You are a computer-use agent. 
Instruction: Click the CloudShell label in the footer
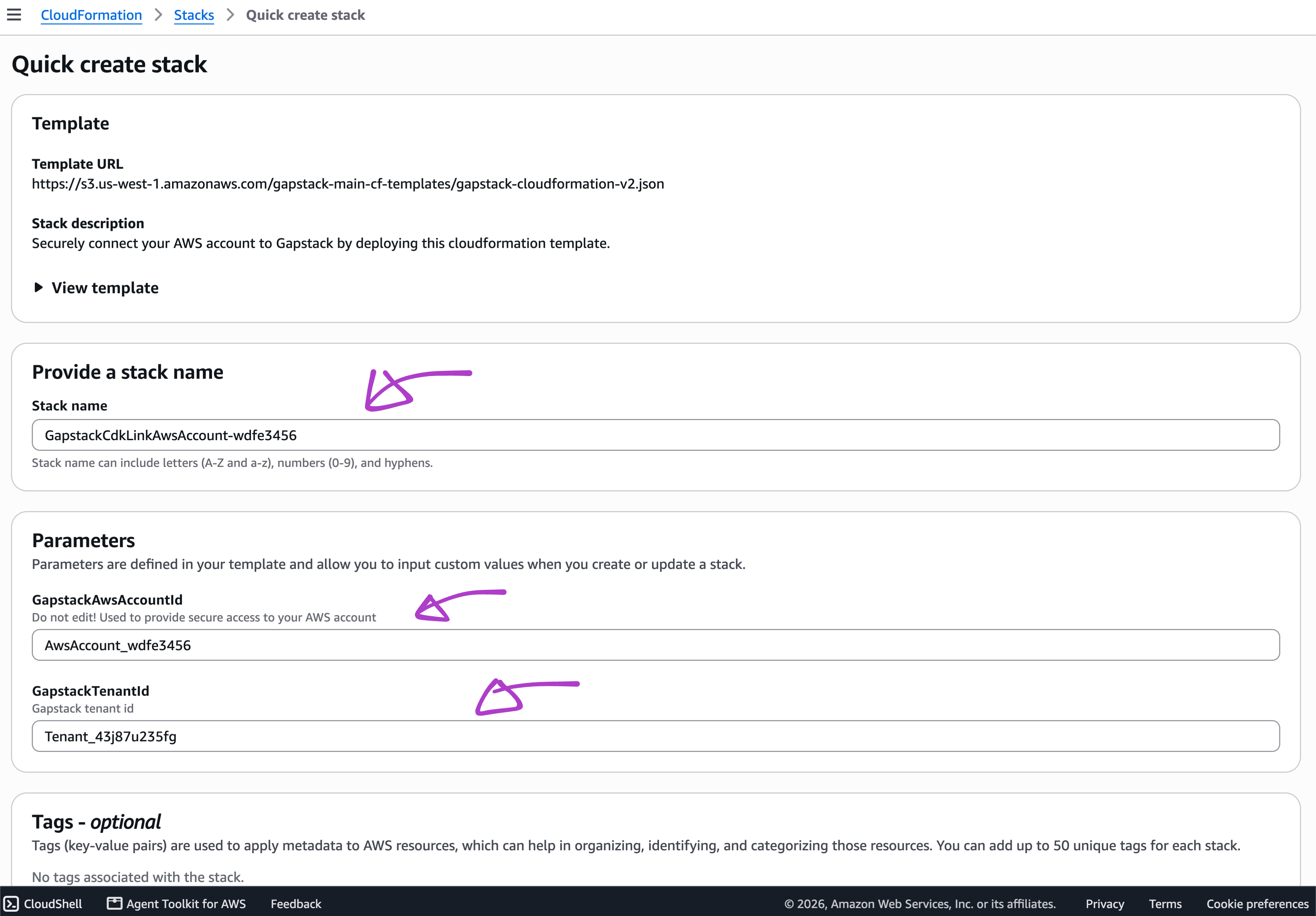coord(53,903)
